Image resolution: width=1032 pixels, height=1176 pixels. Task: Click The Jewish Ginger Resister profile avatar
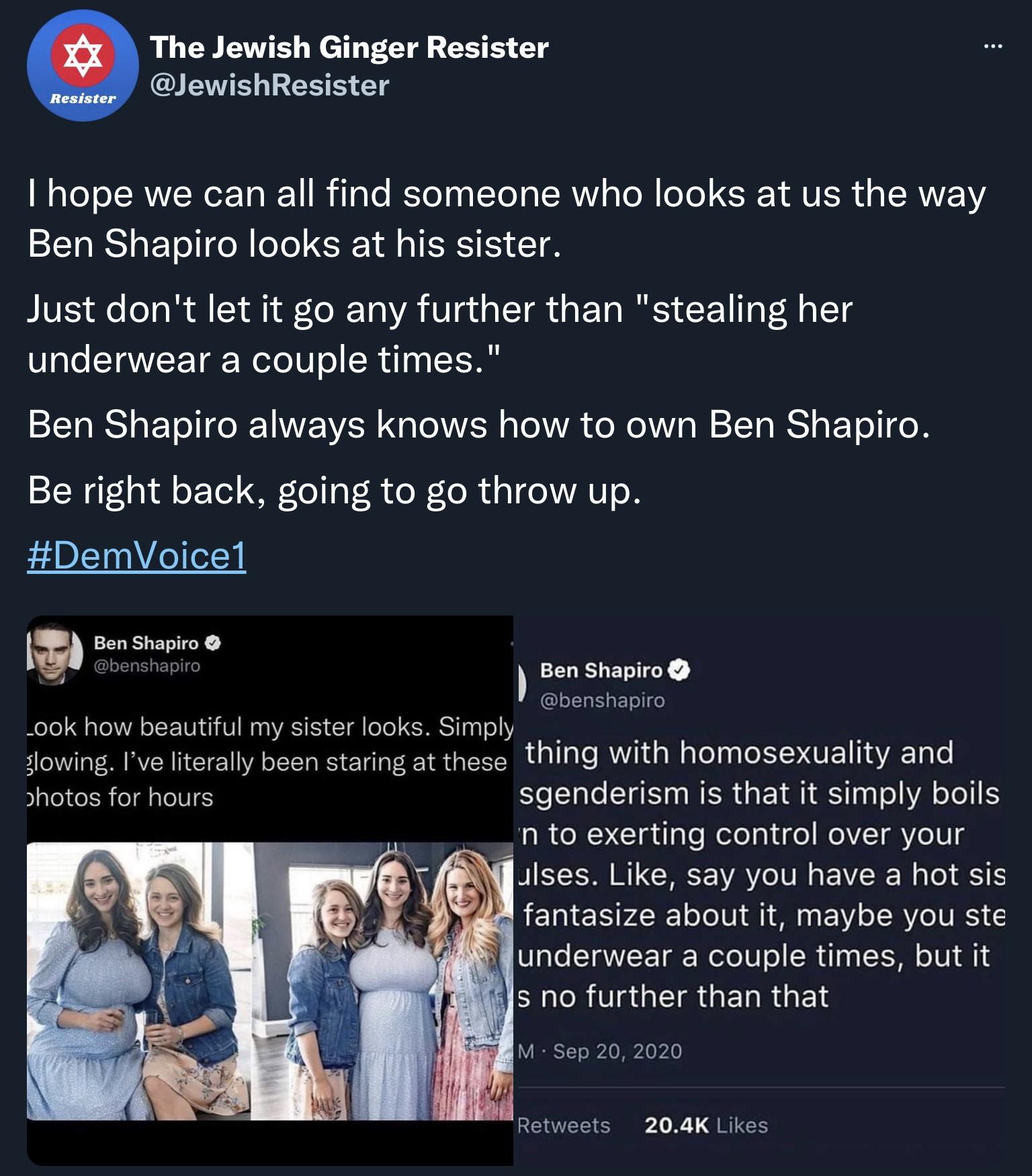(x=82, y=67)
